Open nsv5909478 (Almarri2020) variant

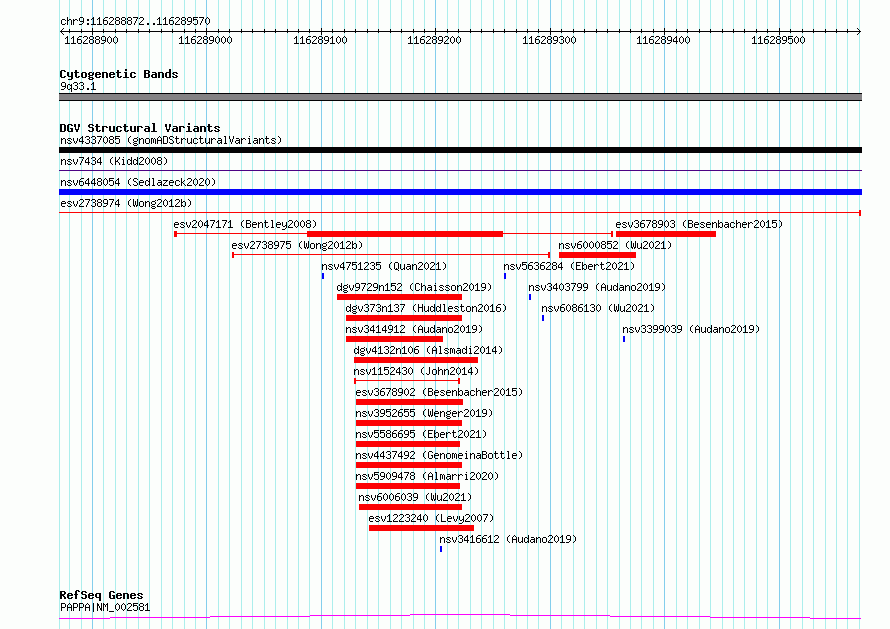point(427,476)
